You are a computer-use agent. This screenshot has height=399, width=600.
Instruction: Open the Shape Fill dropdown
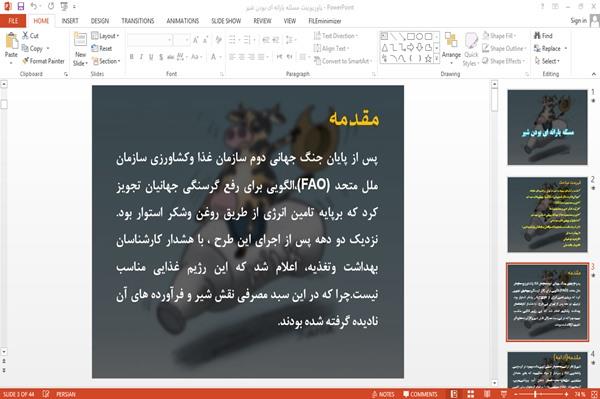pyautogui.click(x=499, y=36)
